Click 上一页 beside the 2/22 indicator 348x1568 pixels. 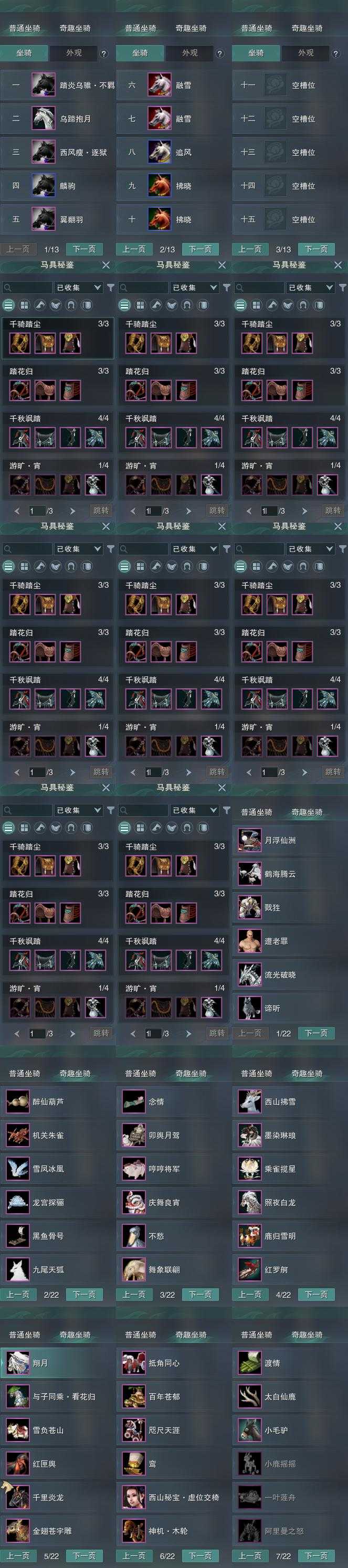(x=18, y=1295)
